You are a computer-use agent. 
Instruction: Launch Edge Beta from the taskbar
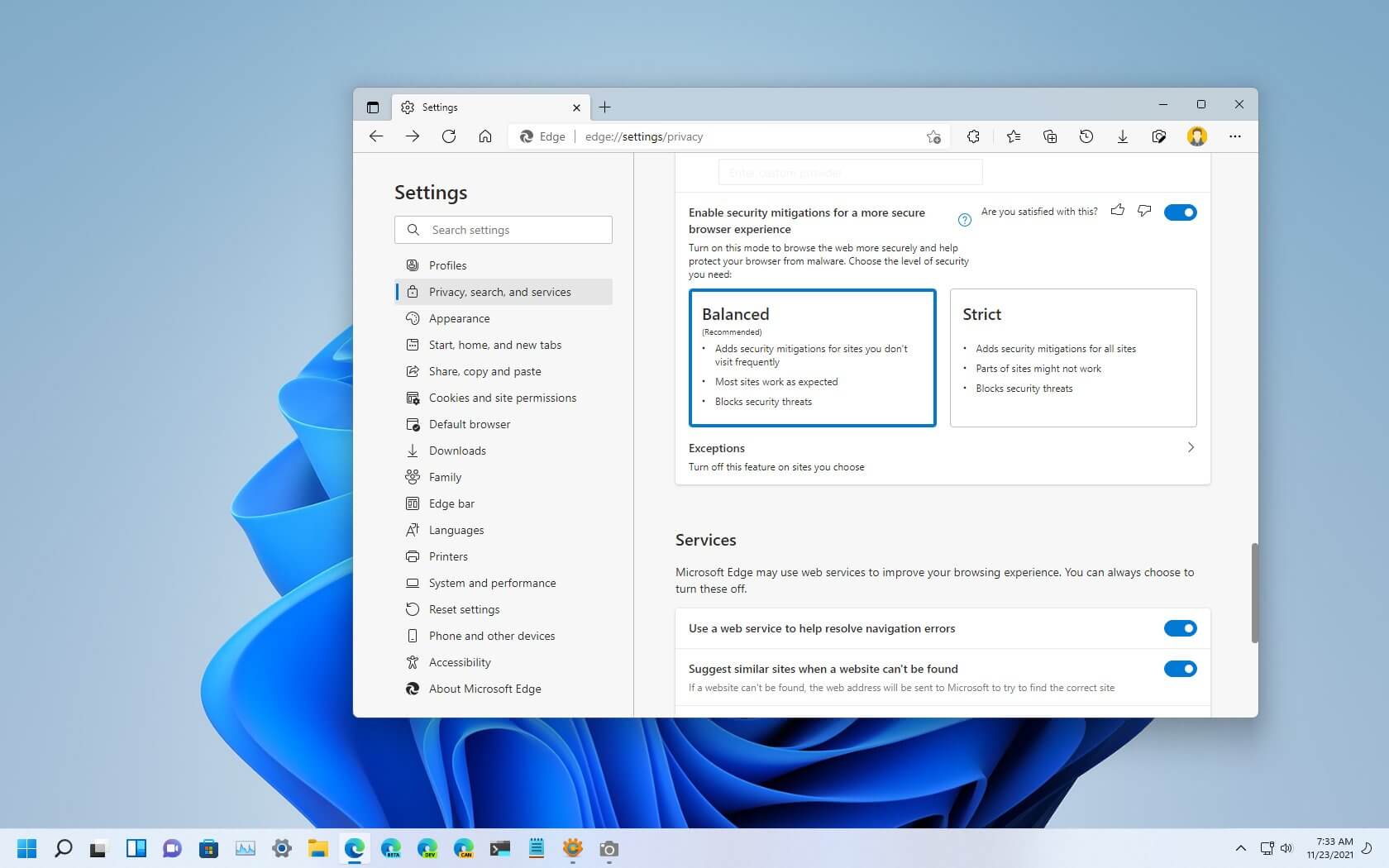pyautogui.click(x=391, y=848)
